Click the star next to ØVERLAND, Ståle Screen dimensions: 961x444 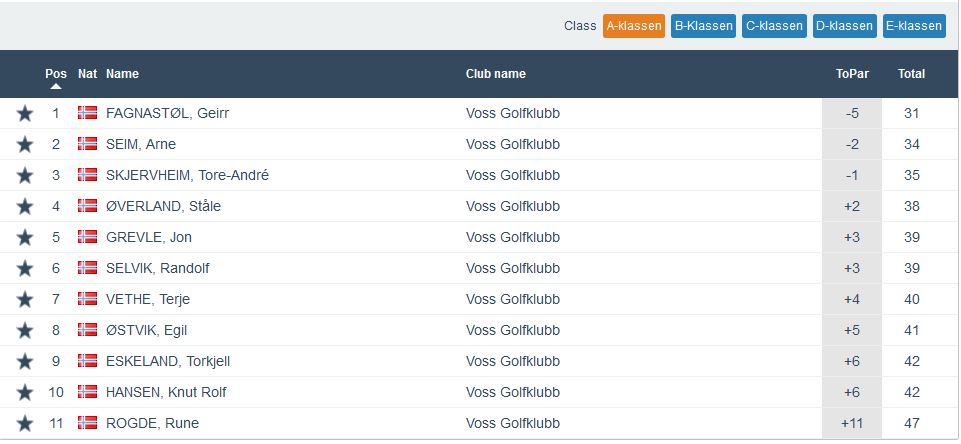(25, 207)
